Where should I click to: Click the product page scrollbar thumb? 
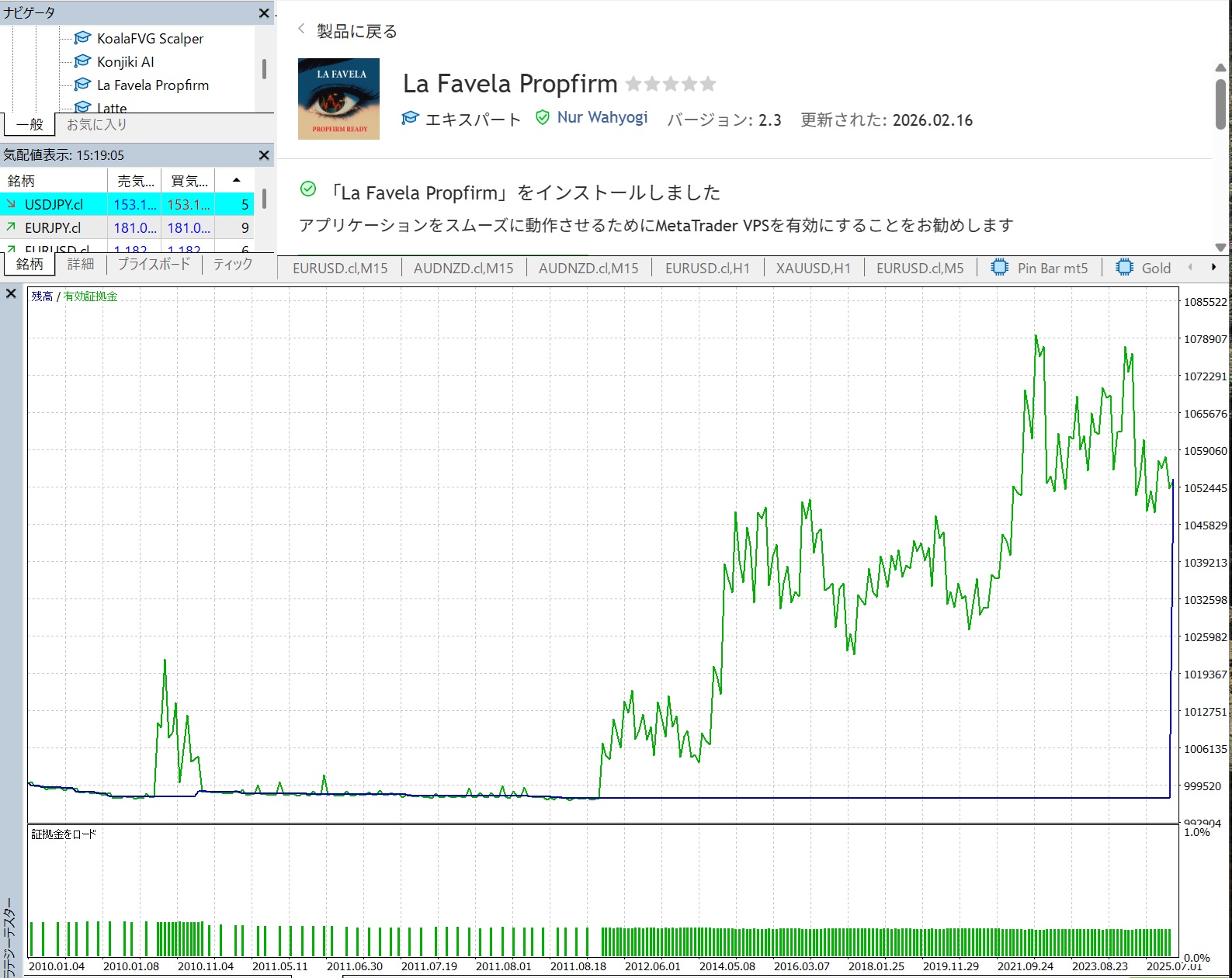coord(1220,103)
